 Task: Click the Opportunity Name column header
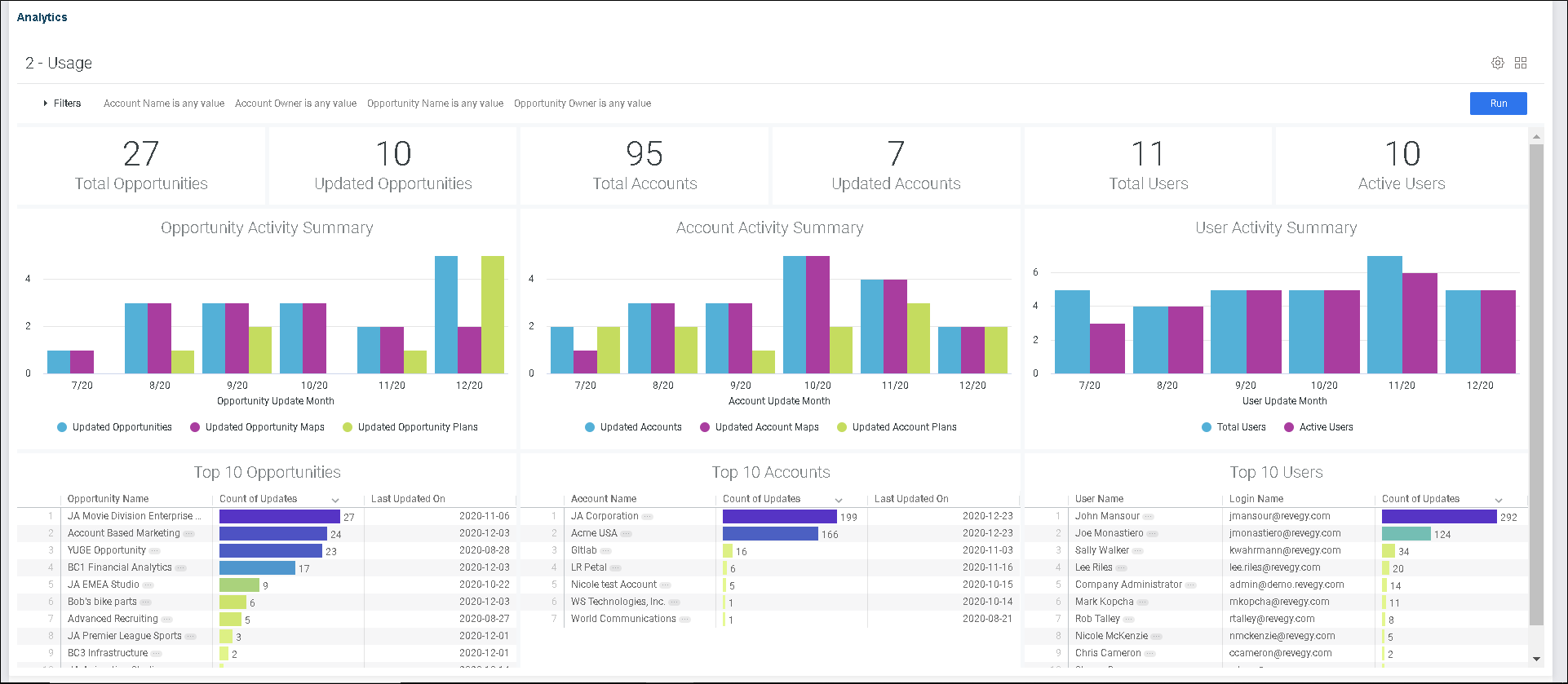[108, 499]
